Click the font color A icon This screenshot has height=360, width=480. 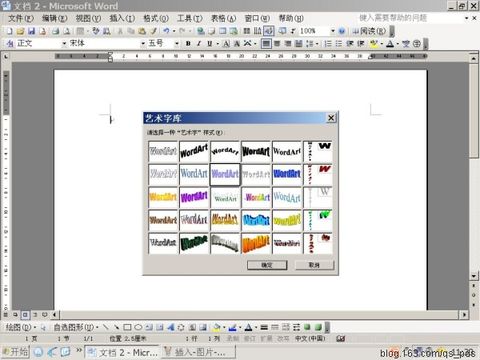pyautogui.click(x=390, y=44)
